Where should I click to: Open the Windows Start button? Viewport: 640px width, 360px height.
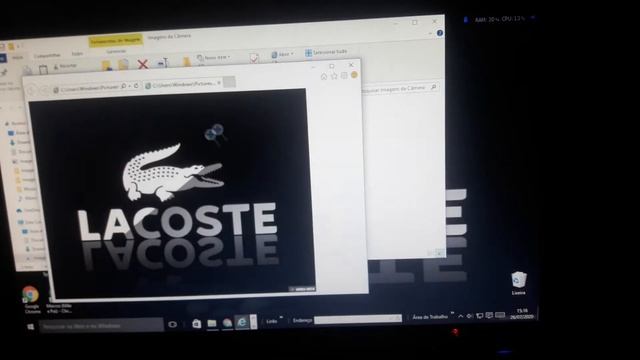click(x=30, y=327)
